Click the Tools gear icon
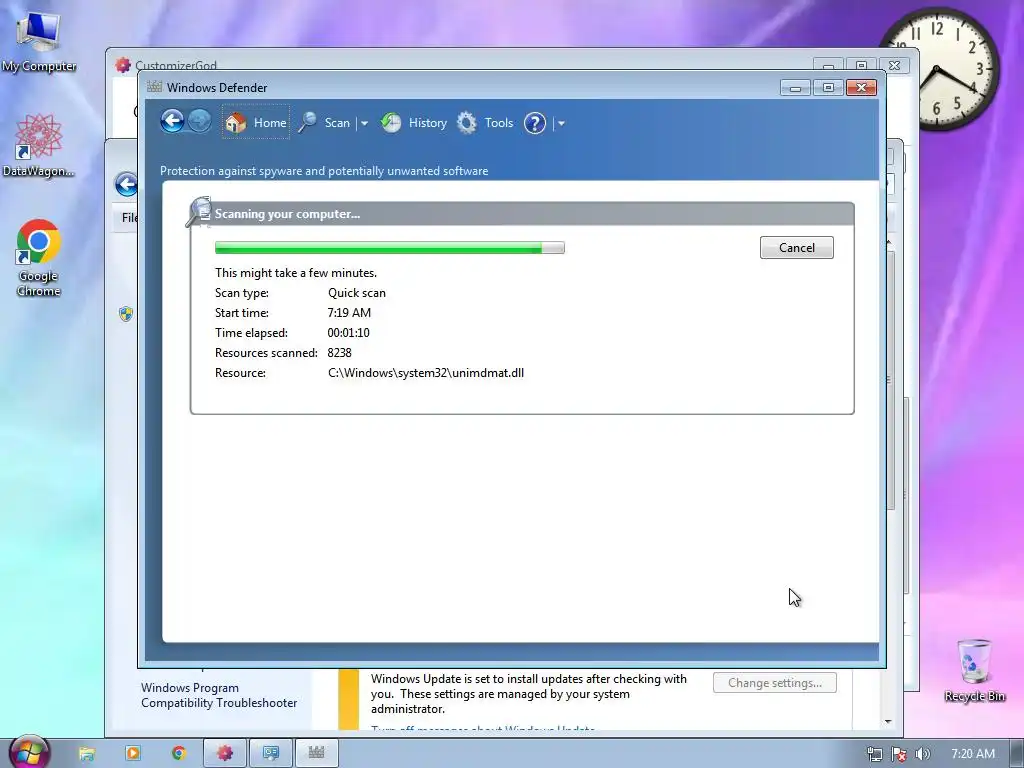The height and width of the screenshot is (768, 1024). 466,122
